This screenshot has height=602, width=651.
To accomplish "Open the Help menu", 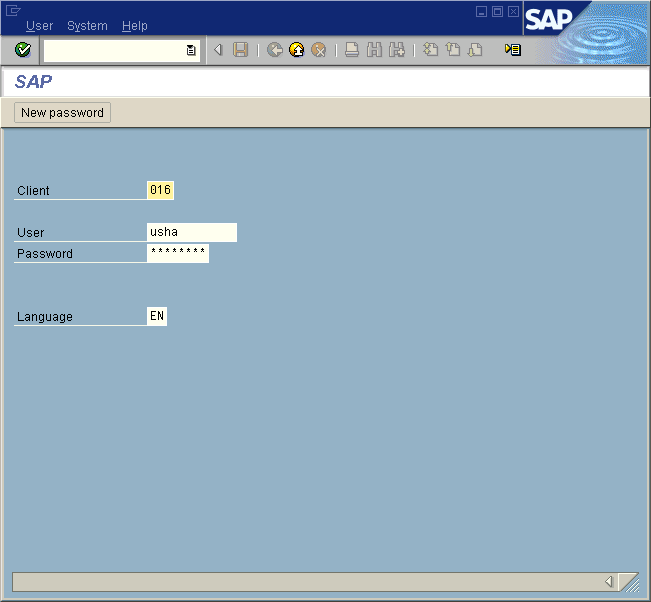I will click(135, 26).
